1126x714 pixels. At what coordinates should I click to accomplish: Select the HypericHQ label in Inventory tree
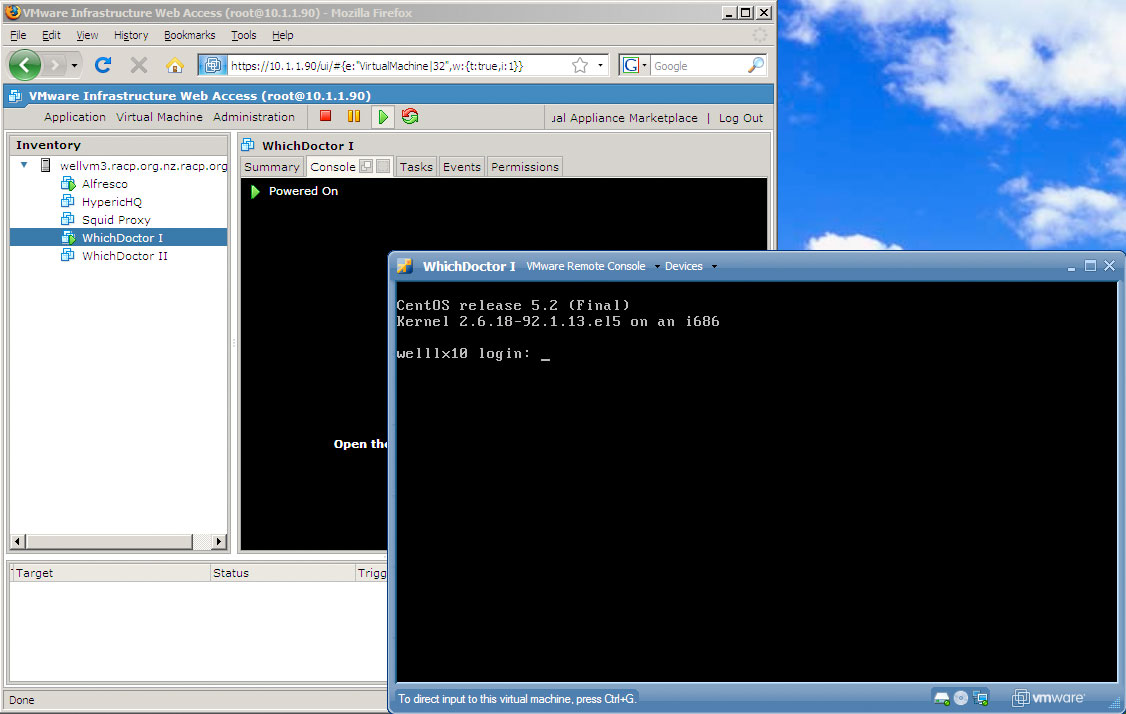click(x=112, y=202)
